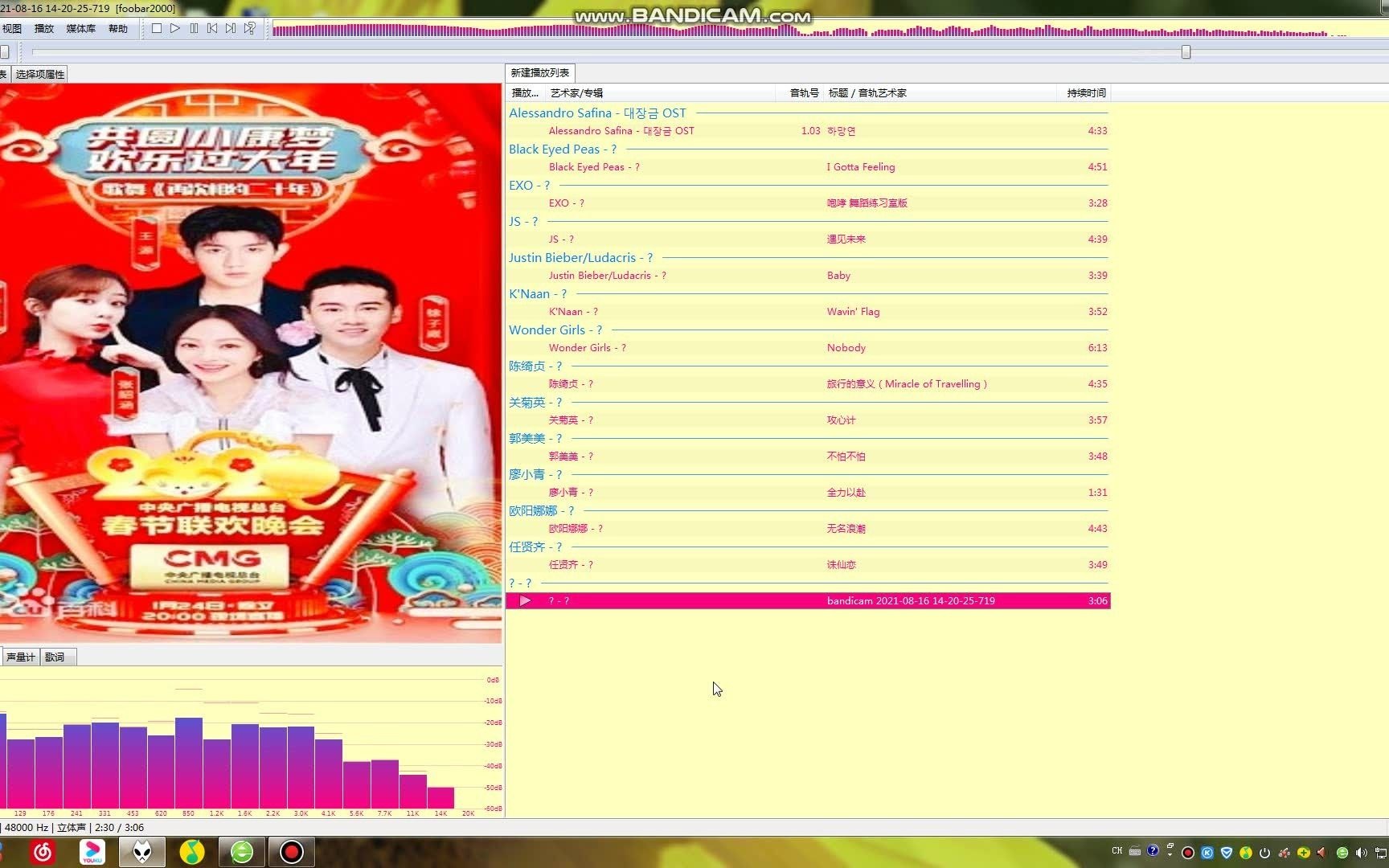
Task: Click the album art image
Action: [x=251, y=363]
